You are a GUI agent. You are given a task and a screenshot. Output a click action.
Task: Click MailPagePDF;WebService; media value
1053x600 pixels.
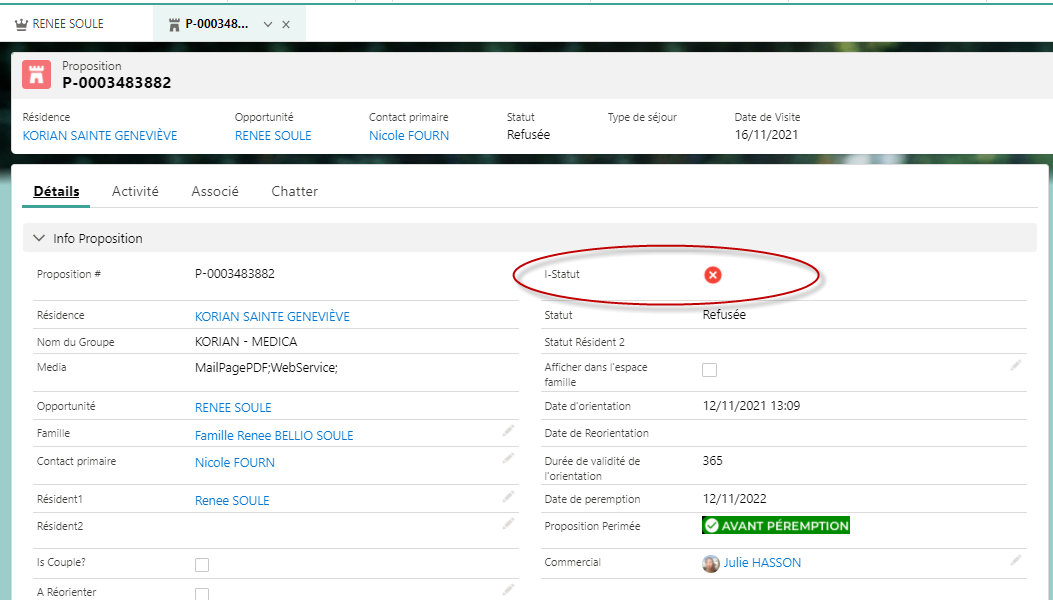click(x=266, y=368)
